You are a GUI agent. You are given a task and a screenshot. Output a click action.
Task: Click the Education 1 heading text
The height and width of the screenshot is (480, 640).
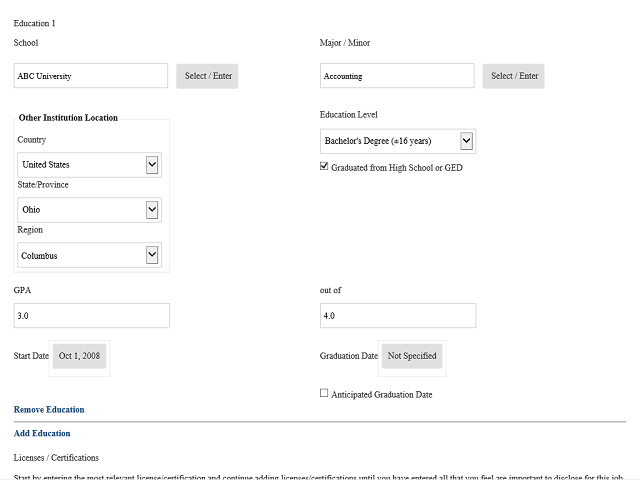click(34, 23)
